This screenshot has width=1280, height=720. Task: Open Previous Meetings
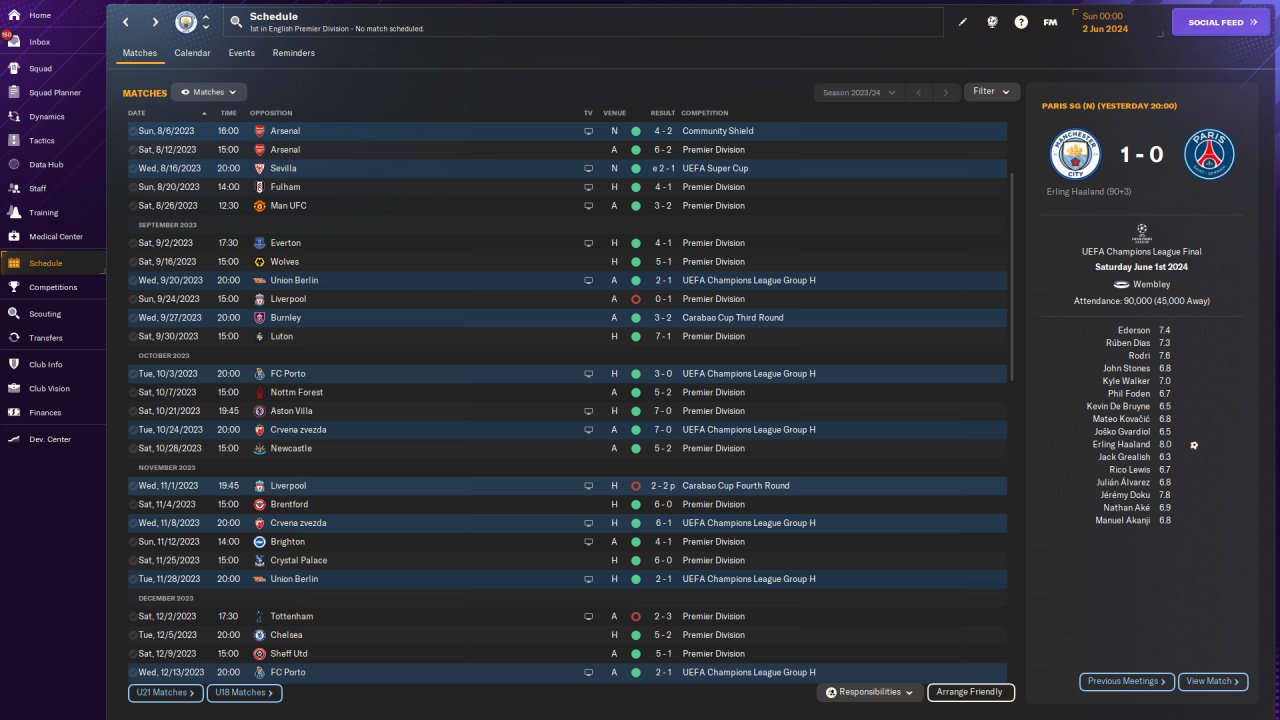click(1127, 681)
